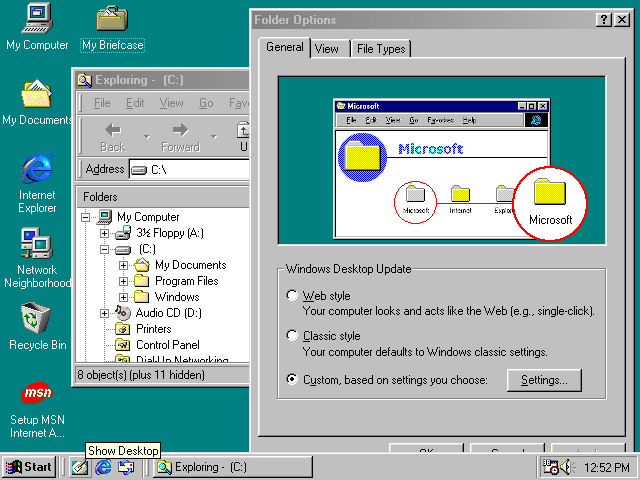Select Windows label in folder tree
640x480 pixels.
click(177, 297)
